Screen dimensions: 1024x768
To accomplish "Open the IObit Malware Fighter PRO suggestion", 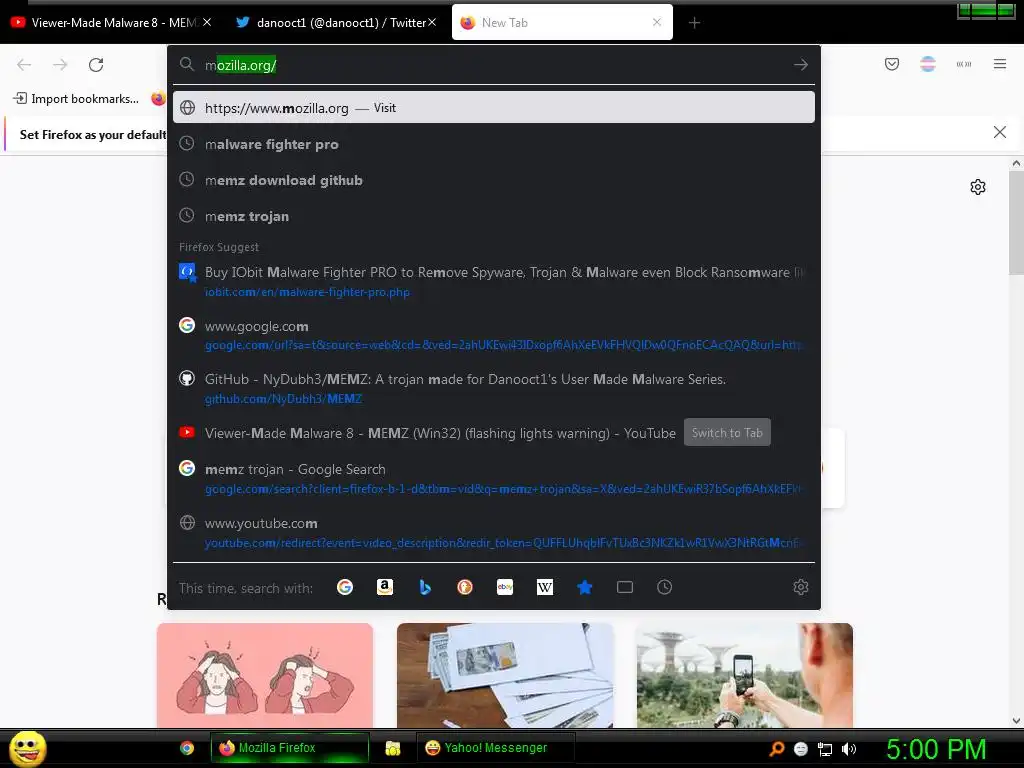I will 494,281.
